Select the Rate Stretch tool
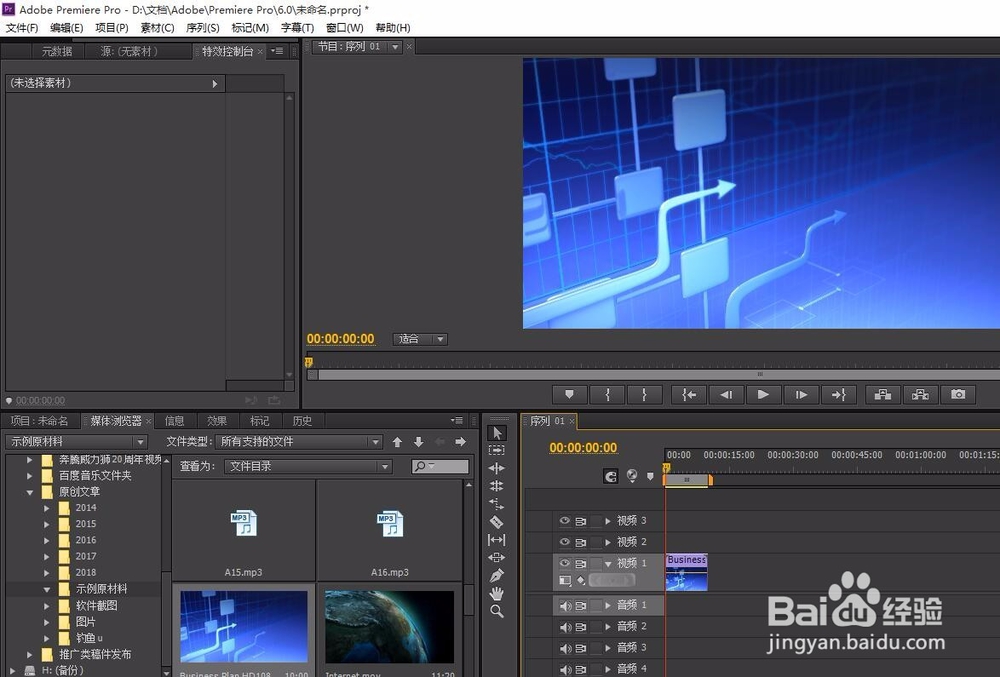1000x677 pixels. pos(497,504)
